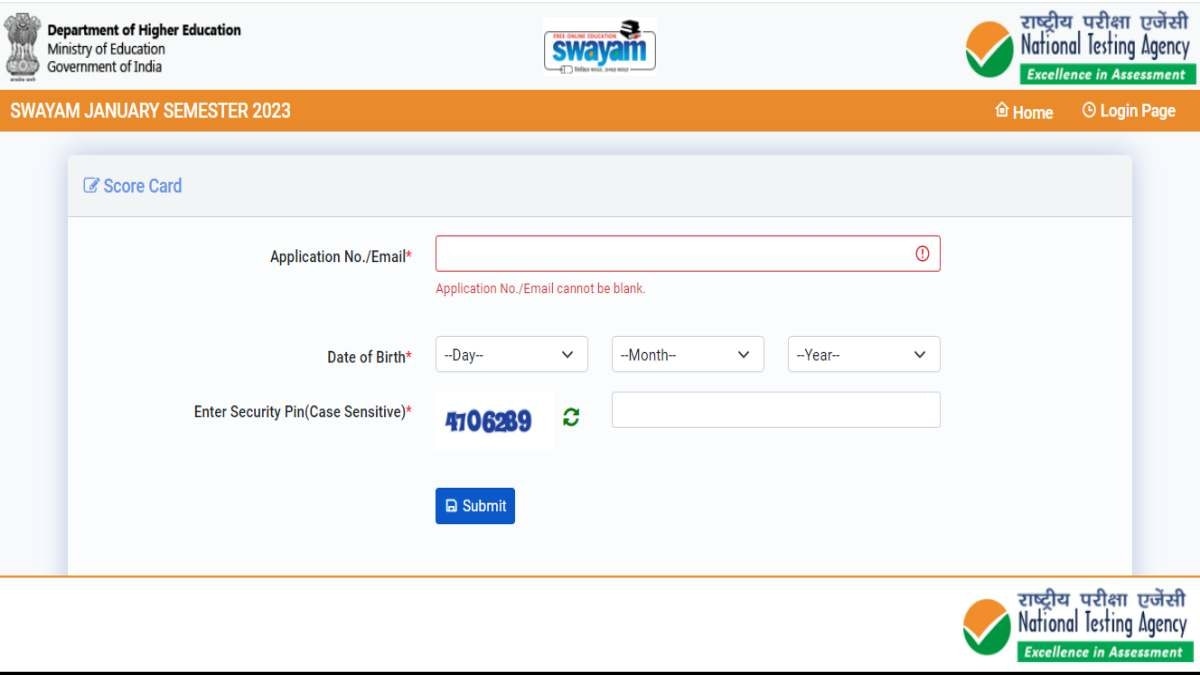The width and height of the screenshot is (1200, 675).
Task: Open the Month dropdown
Action: 687,354
